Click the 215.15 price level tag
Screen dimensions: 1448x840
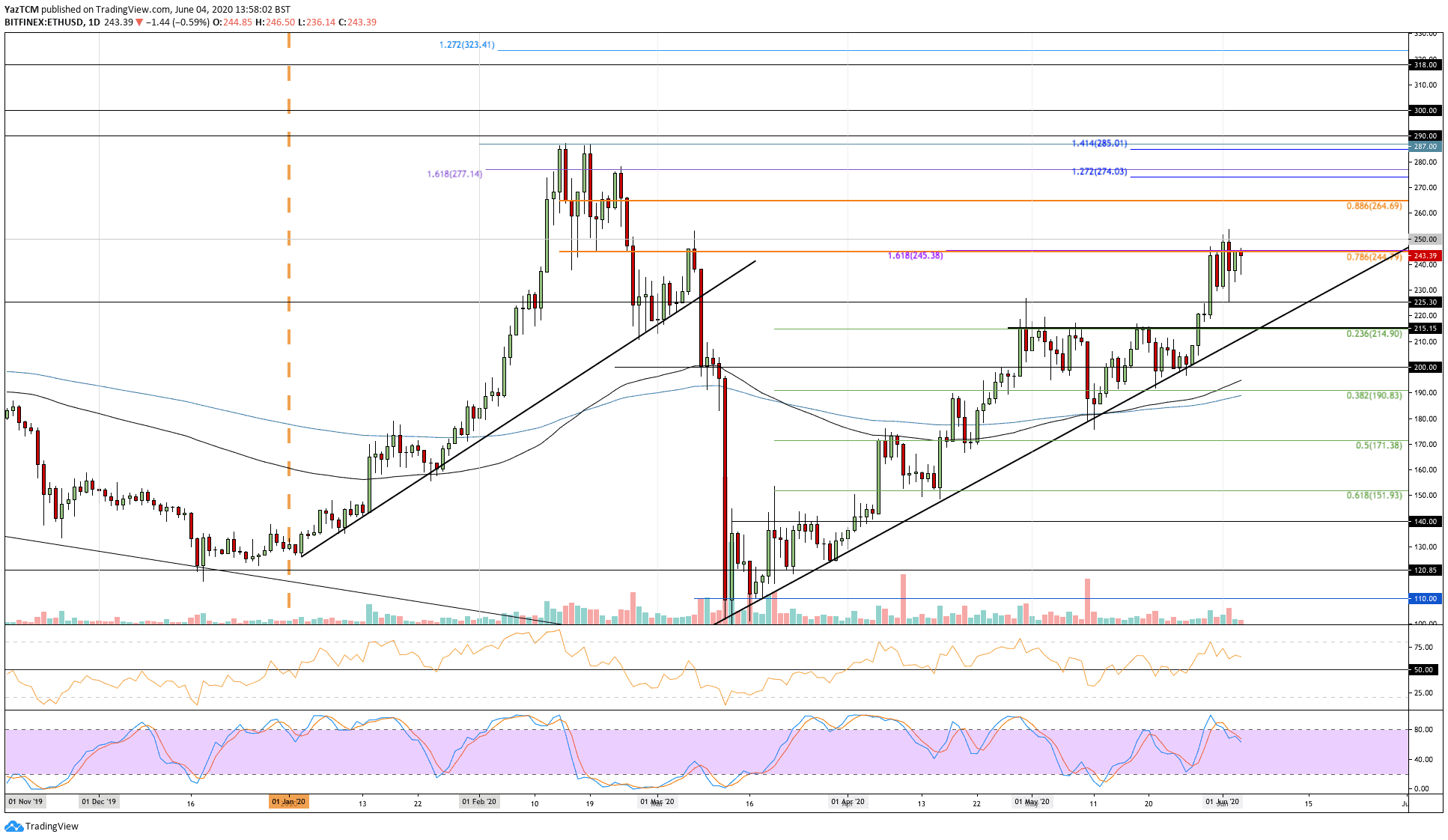click(1425, 328)
